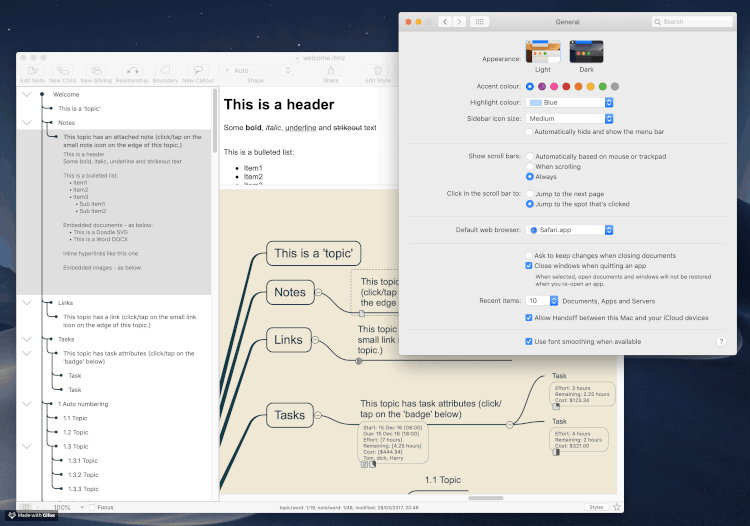
Task: Open the Shape dropdown set to Auto
Action: tap(255, 70)
